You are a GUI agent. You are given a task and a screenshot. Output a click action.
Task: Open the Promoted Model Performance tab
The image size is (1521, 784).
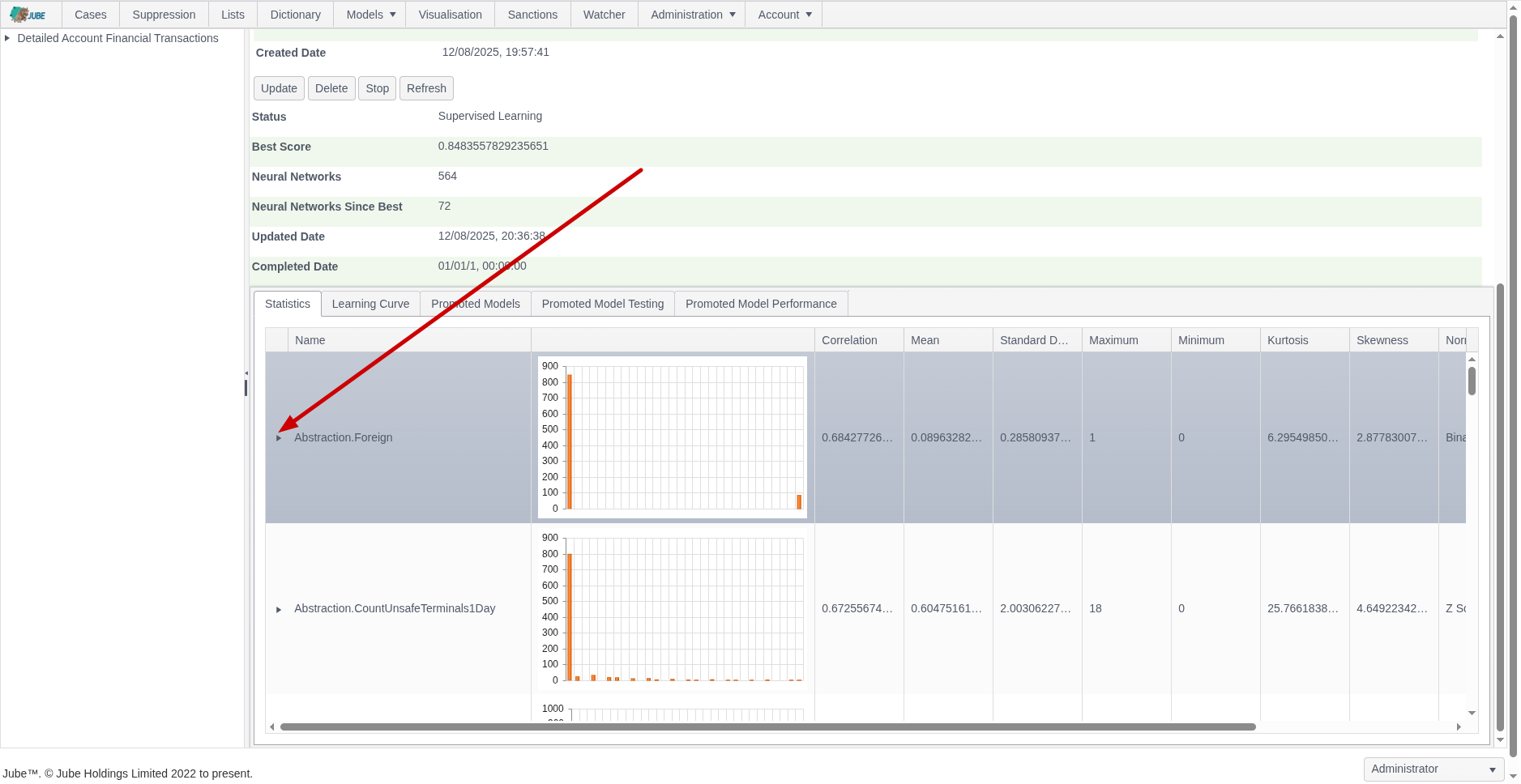click(761, 304)
